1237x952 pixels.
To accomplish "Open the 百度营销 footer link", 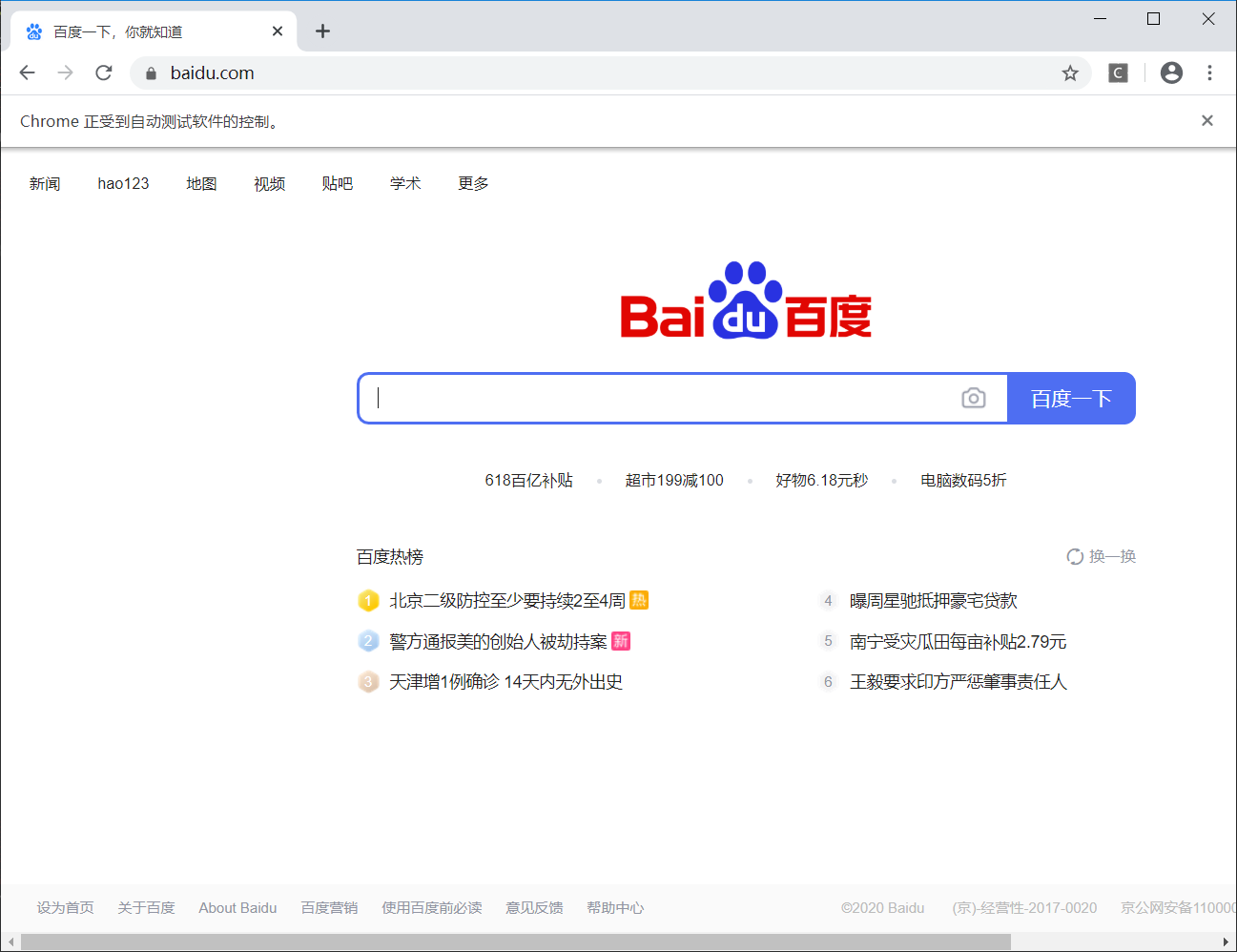I will pos(329,908).
